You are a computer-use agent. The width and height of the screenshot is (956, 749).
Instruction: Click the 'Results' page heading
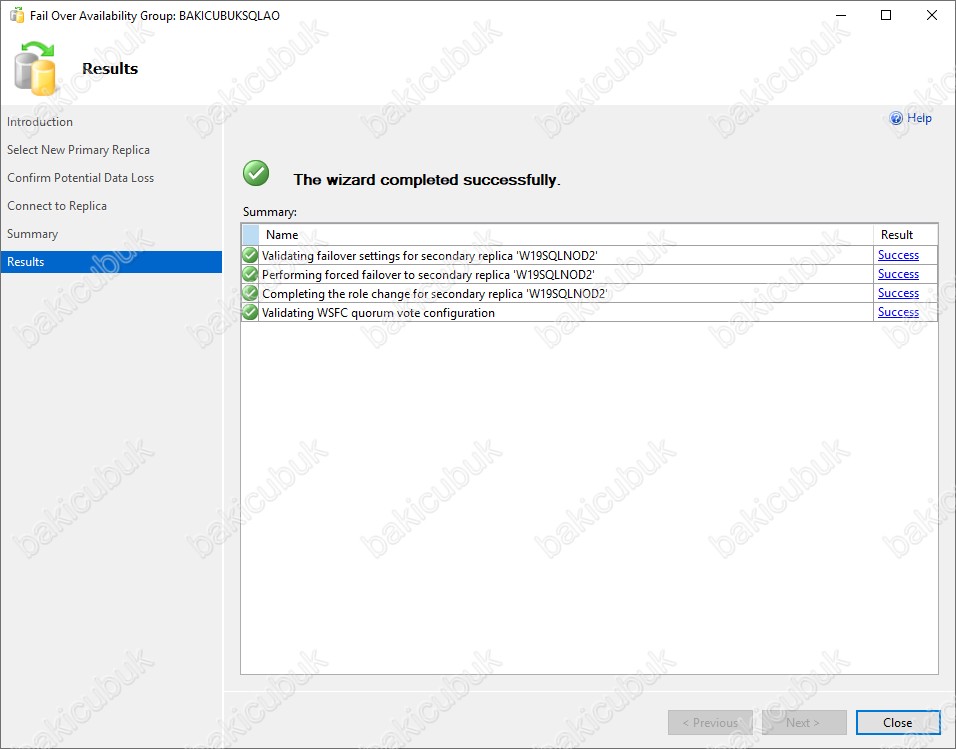coord(110,68)
